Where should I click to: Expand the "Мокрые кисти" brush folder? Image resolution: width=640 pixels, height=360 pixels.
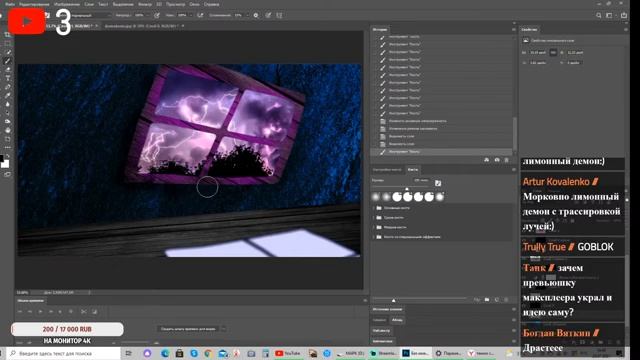[x=374, y=227]
